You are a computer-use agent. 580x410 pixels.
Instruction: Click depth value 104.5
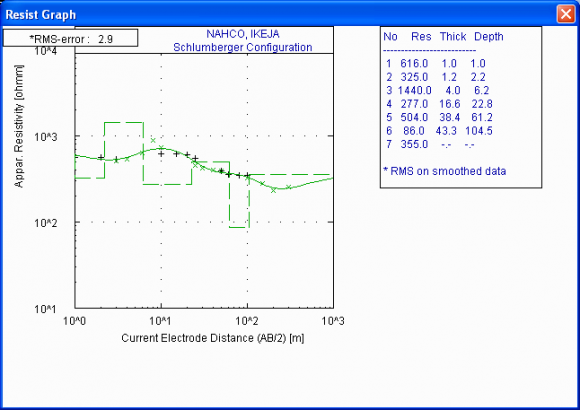(479, 131)
